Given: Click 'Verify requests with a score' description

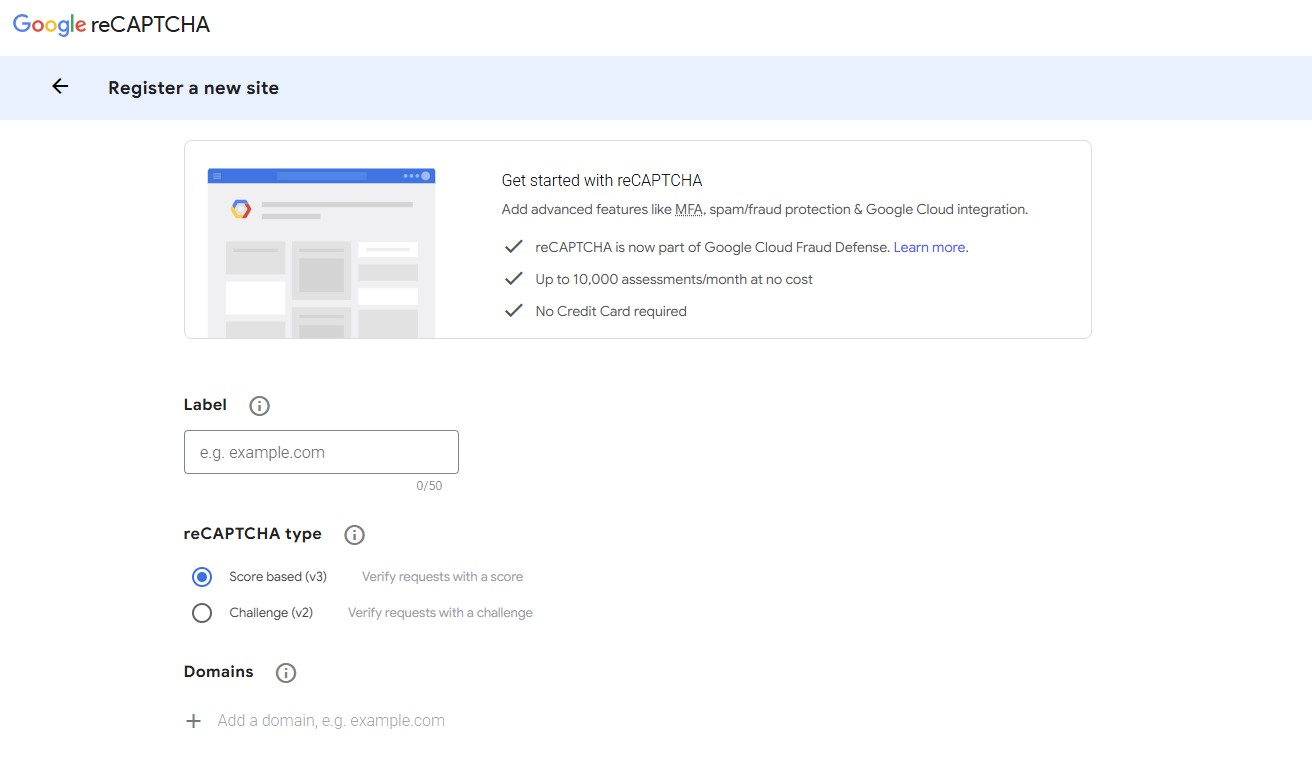Looking at the screenshot, I should [442, 577].
